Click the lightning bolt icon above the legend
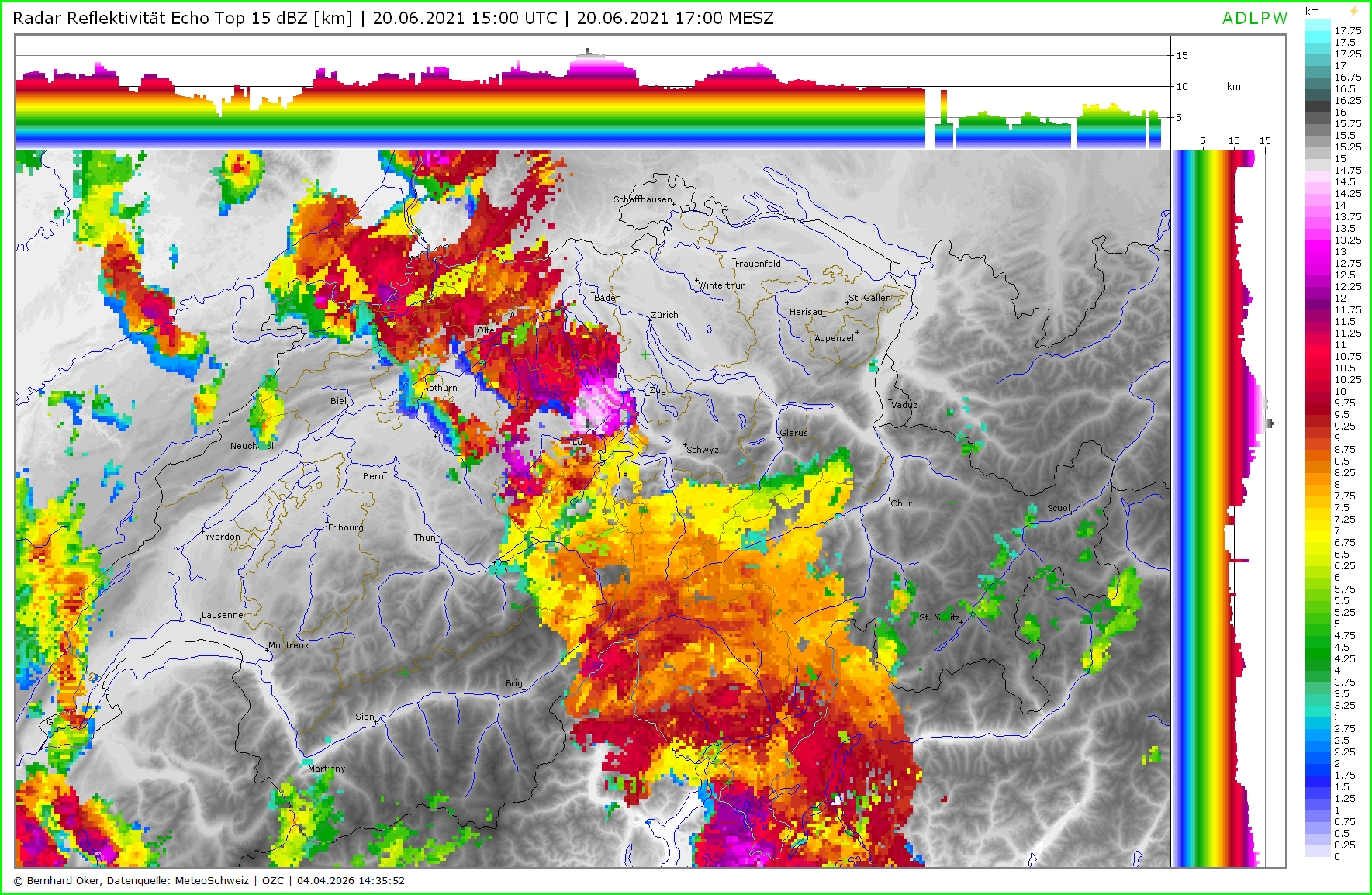Screen dimensions: 1372x895 click(1353, 11)
